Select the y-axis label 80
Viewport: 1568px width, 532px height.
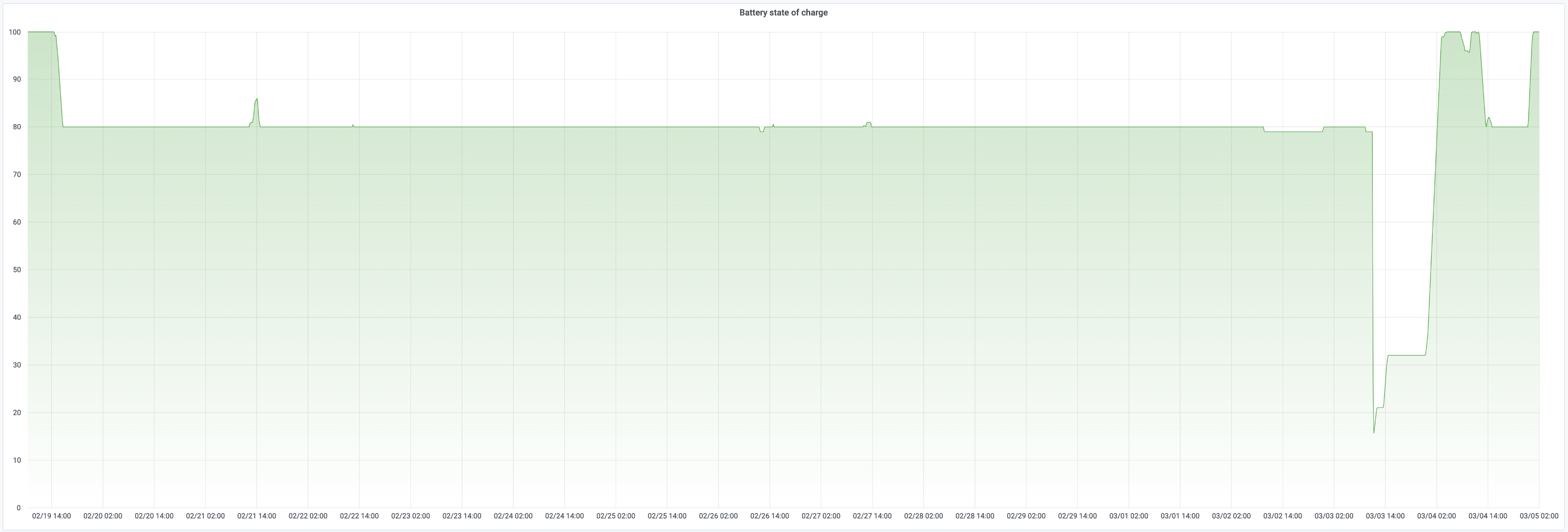tap(17, 127)
